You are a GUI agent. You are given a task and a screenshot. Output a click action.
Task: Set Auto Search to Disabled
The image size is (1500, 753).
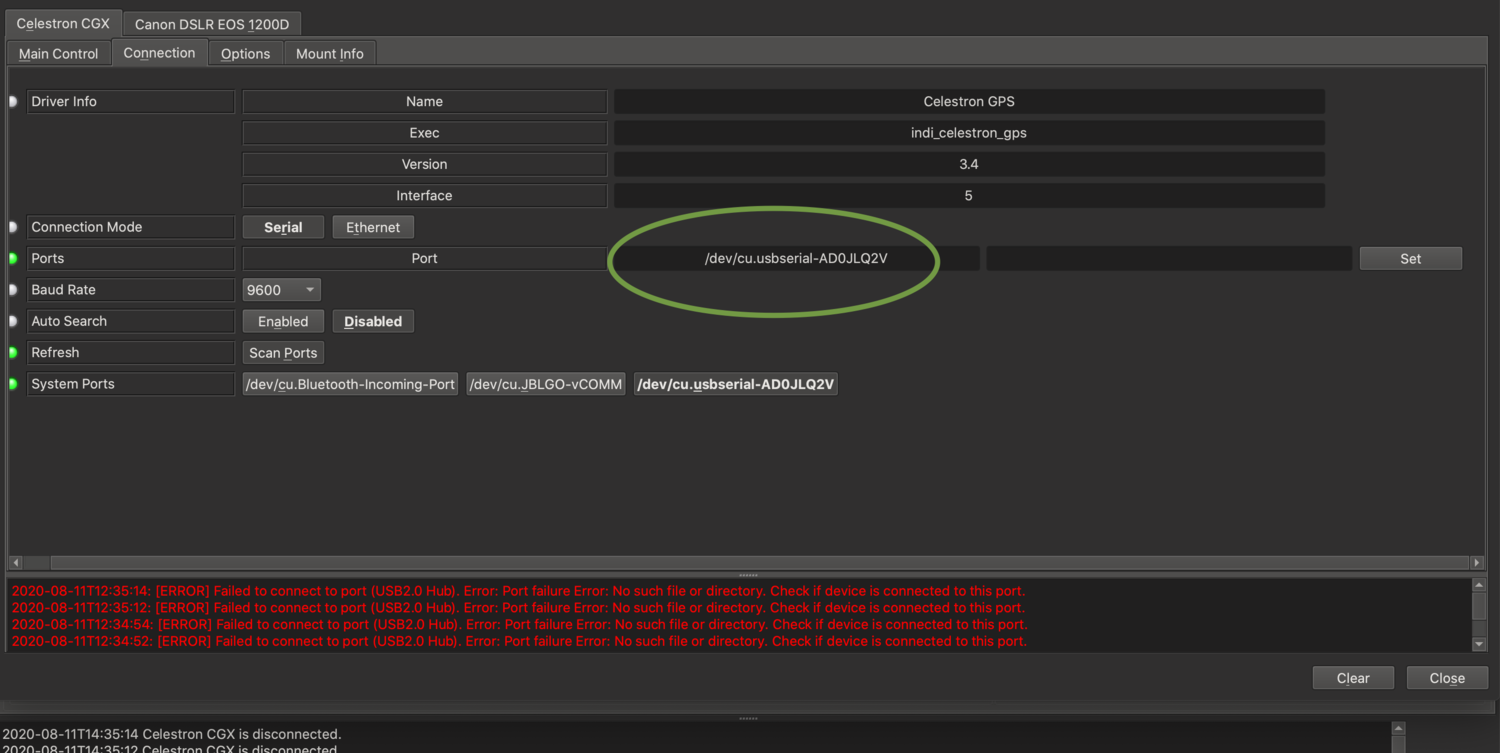coord(373,321)
